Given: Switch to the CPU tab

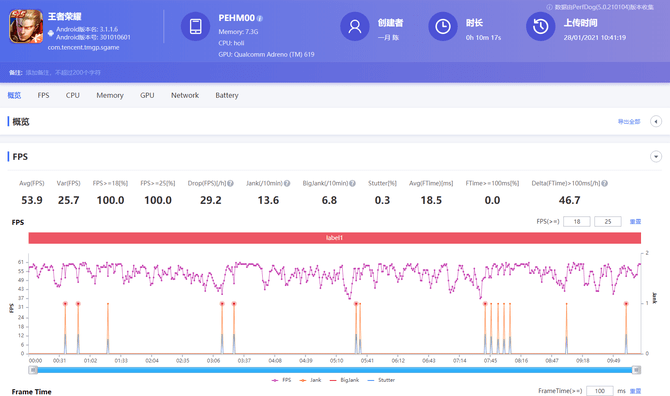Looking at the screenshot, I should coord(73,95).
